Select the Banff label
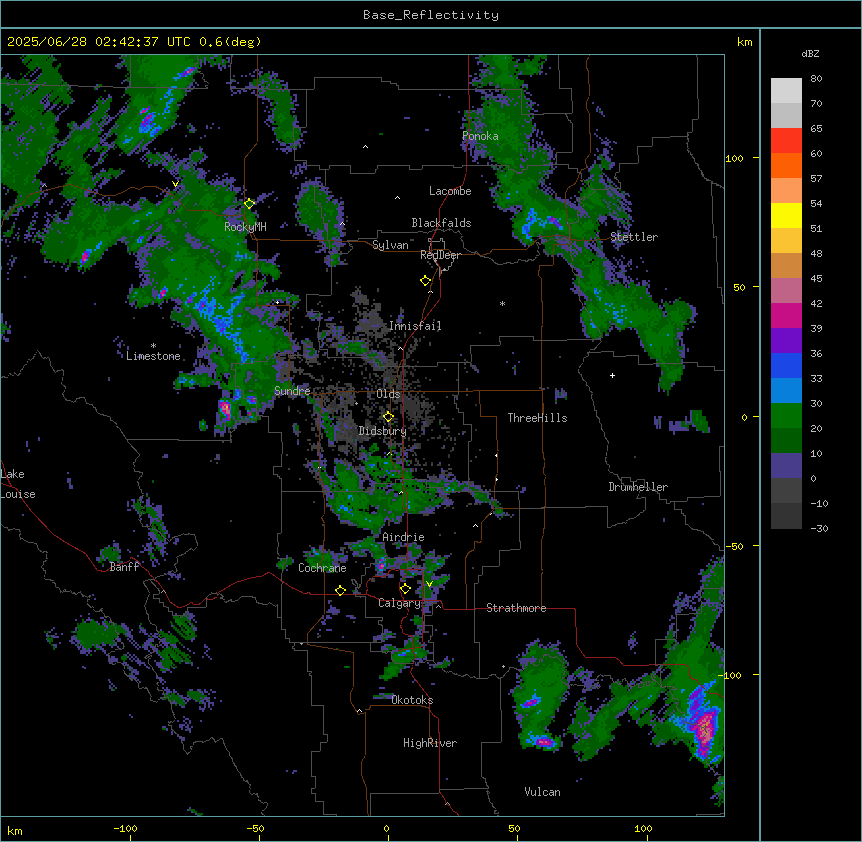862x842 pixels. (124, 567)
